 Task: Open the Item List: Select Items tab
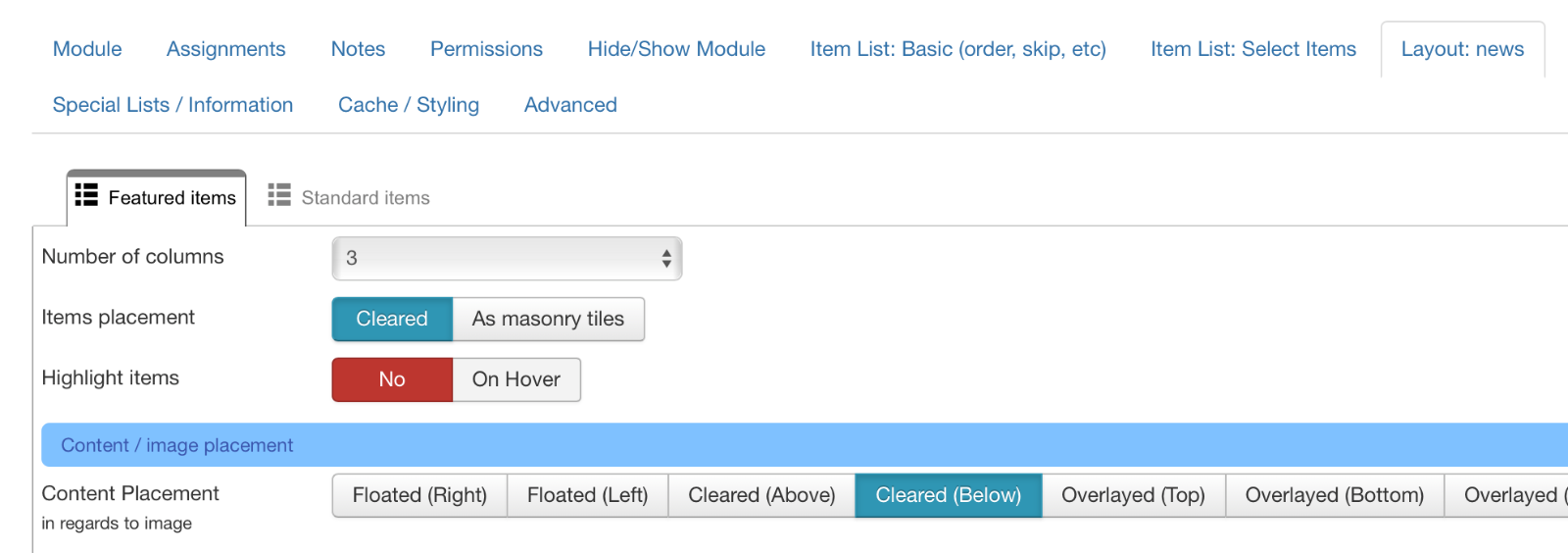[1253, 49]
